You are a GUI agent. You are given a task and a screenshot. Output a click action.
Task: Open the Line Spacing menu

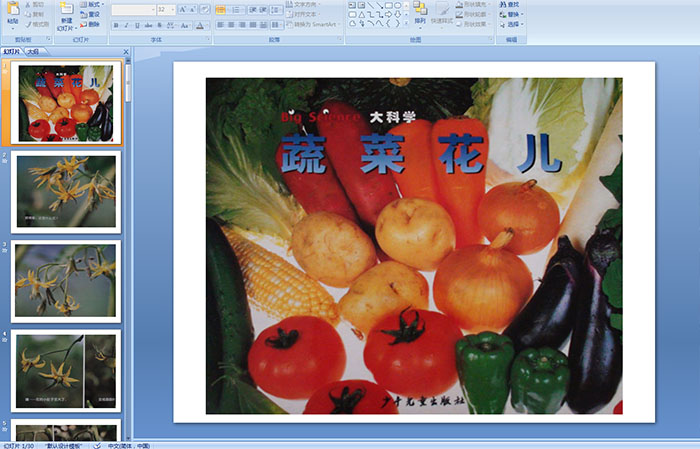click(276, 10)
